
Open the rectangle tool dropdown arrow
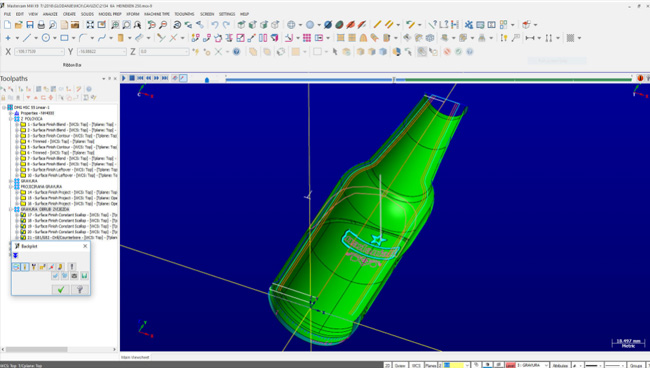click(73, 38)
